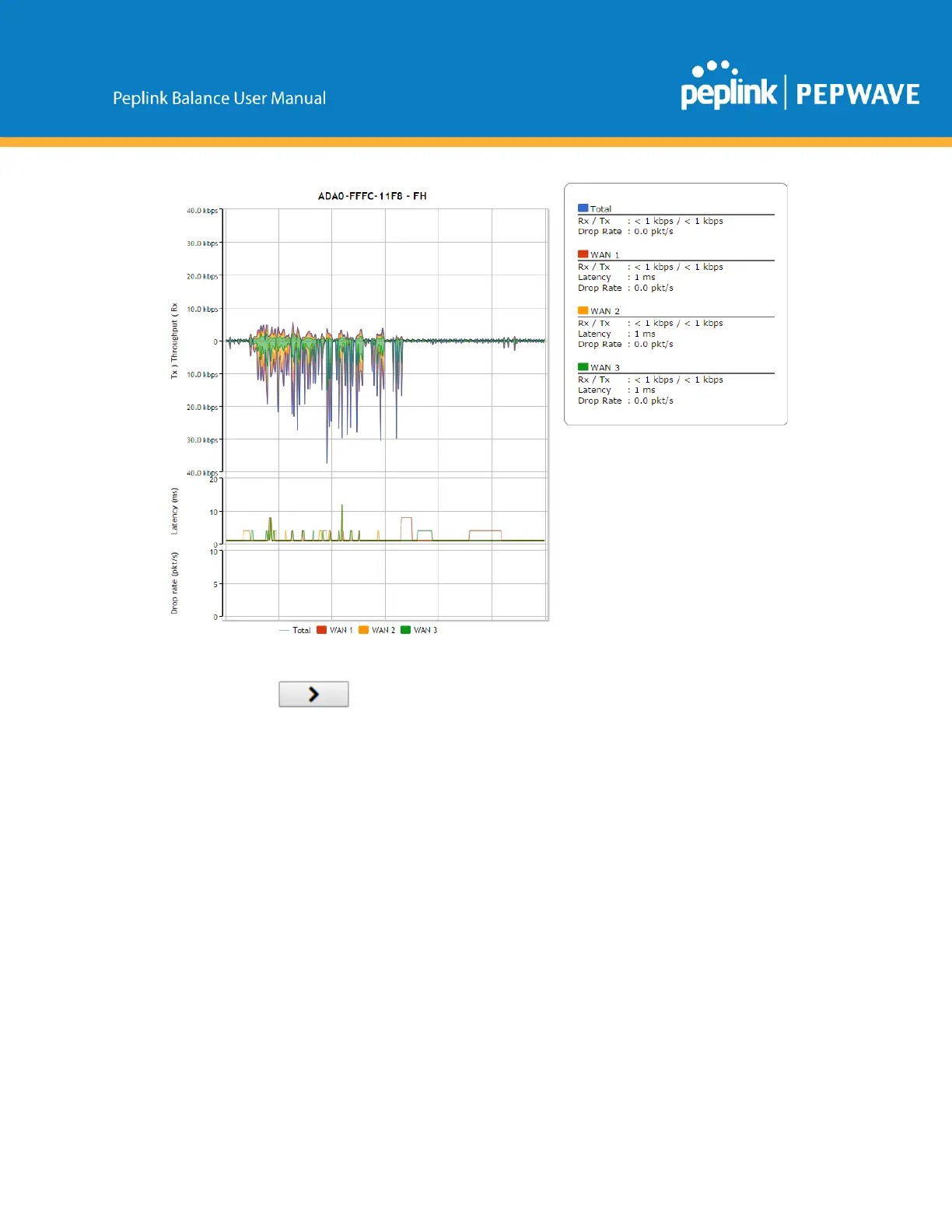Click the red WAN 1 swatch in stats panel
The height and width of the screenshot is (1232, 952).
click(x=583, y=254)
